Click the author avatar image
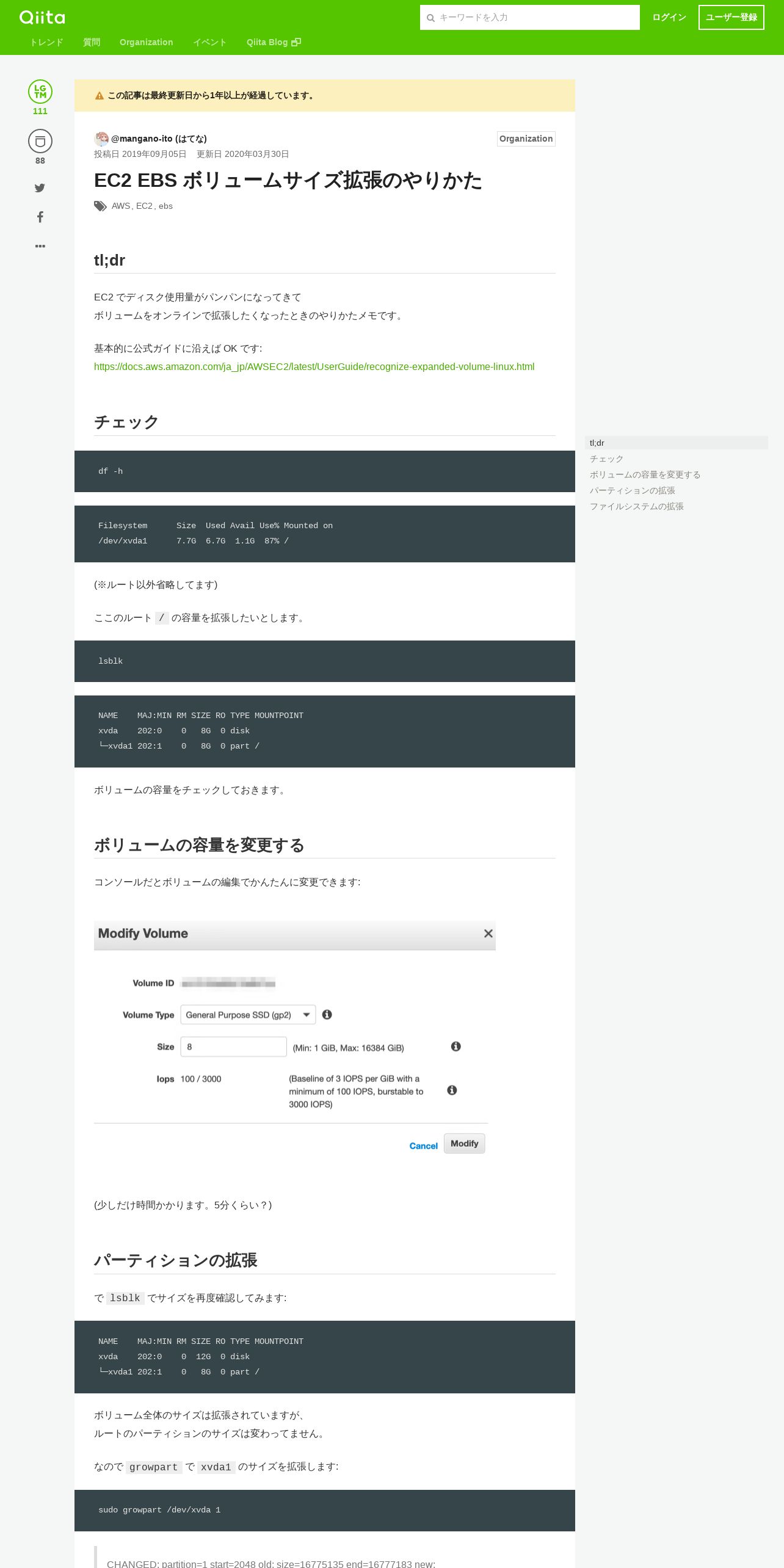 (101, 139)
